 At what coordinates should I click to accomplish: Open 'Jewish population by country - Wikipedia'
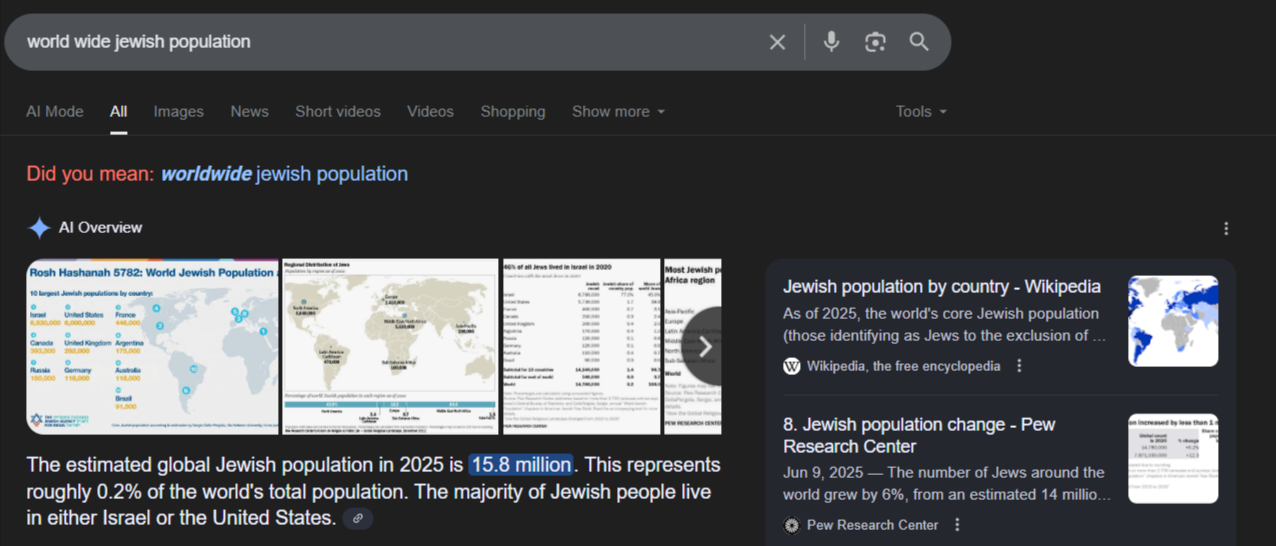pos(942,287)
